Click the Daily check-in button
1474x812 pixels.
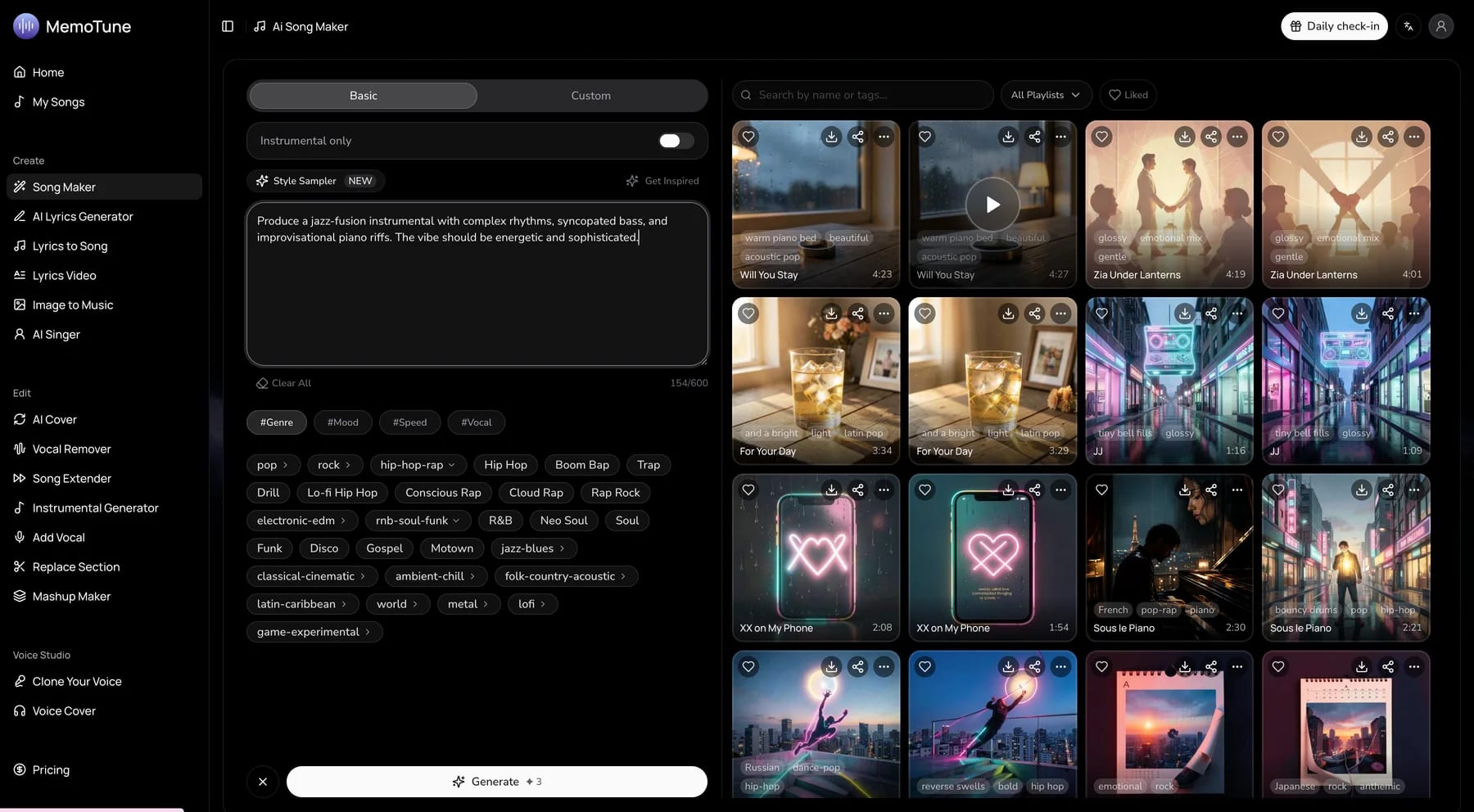[x=1334, y=26]
